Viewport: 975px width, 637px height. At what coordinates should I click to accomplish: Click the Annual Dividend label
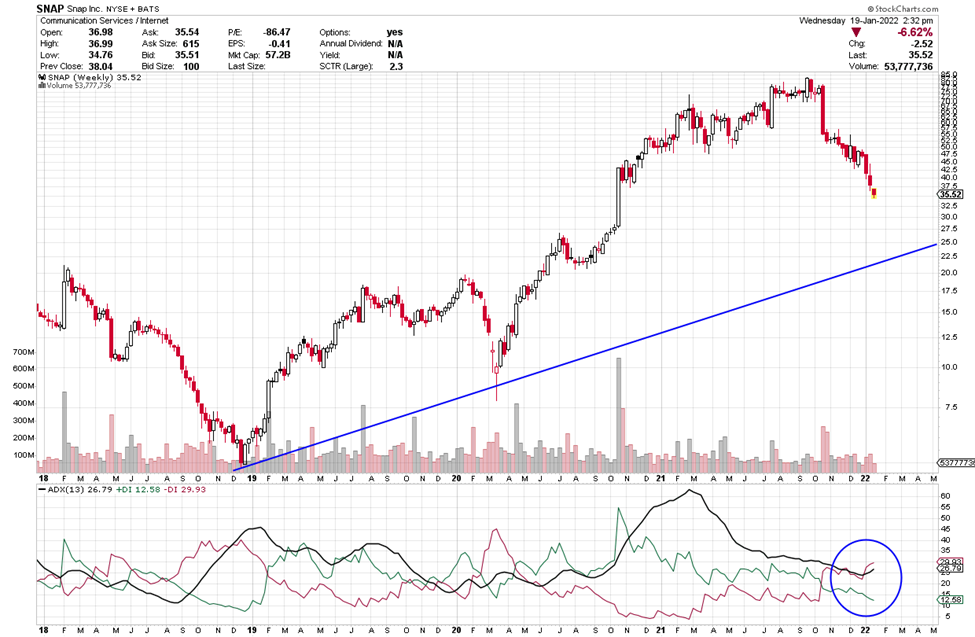tap(351, 44)
